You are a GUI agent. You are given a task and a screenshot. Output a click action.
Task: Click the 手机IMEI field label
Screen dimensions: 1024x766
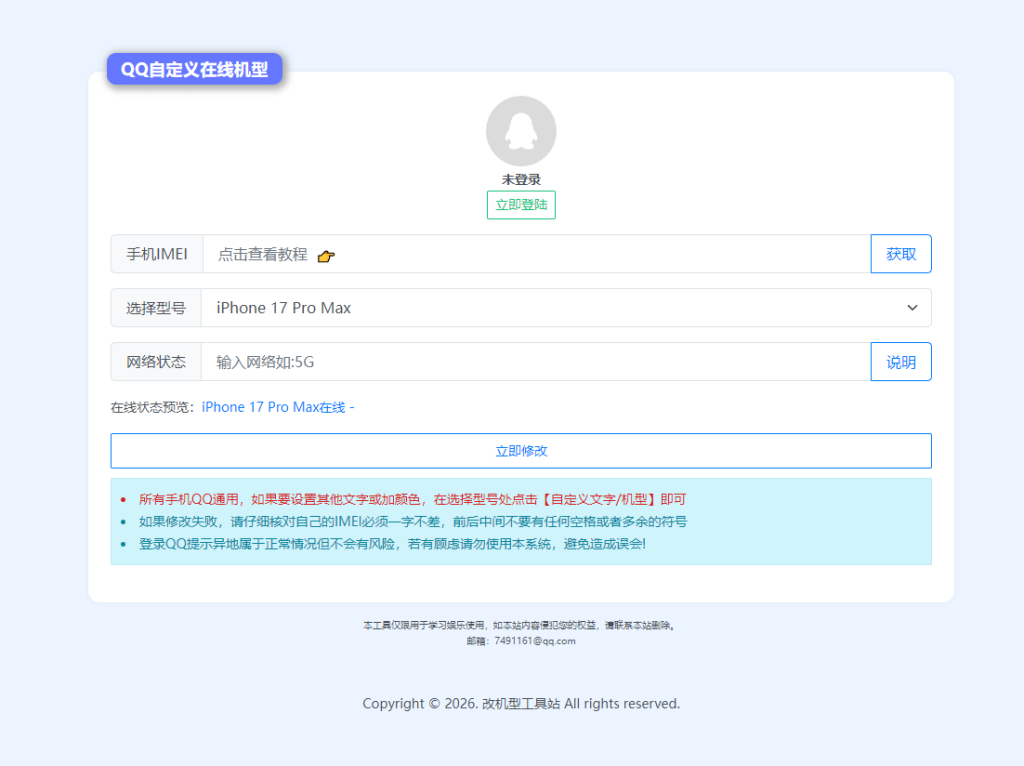pyautogui.click(x=157, y=254)
